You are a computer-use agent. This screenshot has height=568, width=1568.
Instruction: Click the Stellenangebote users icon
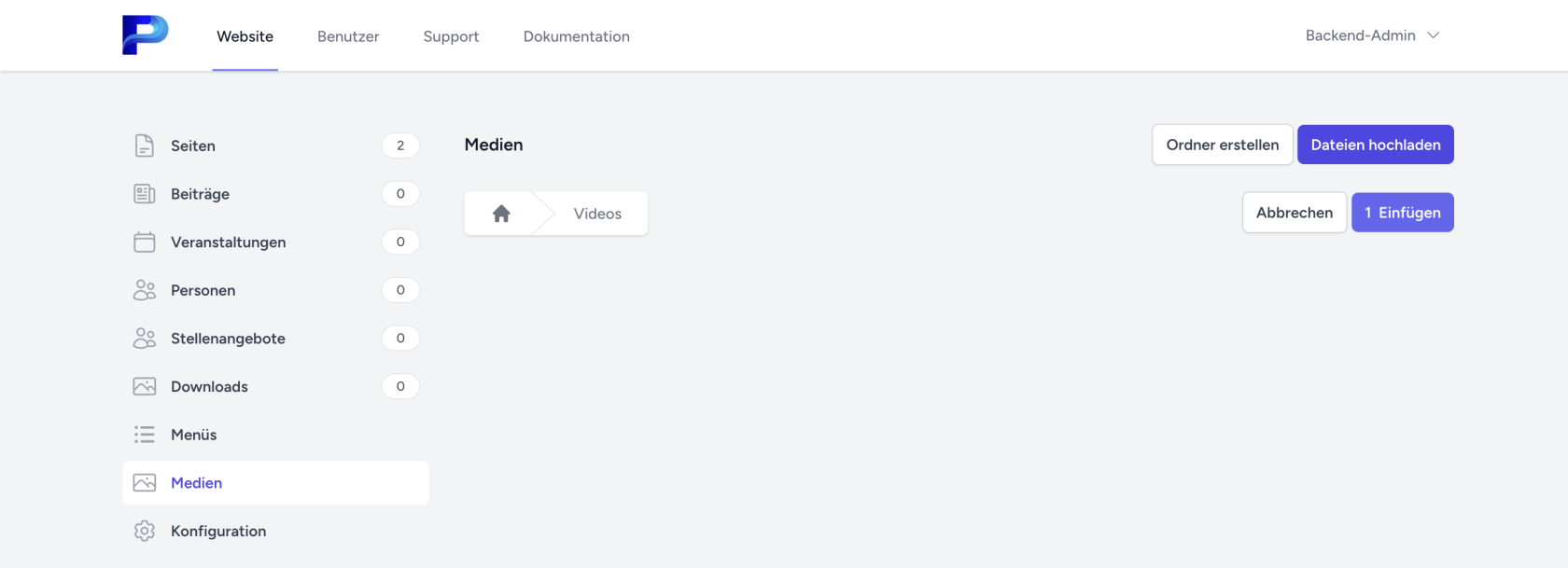[145, 339]
